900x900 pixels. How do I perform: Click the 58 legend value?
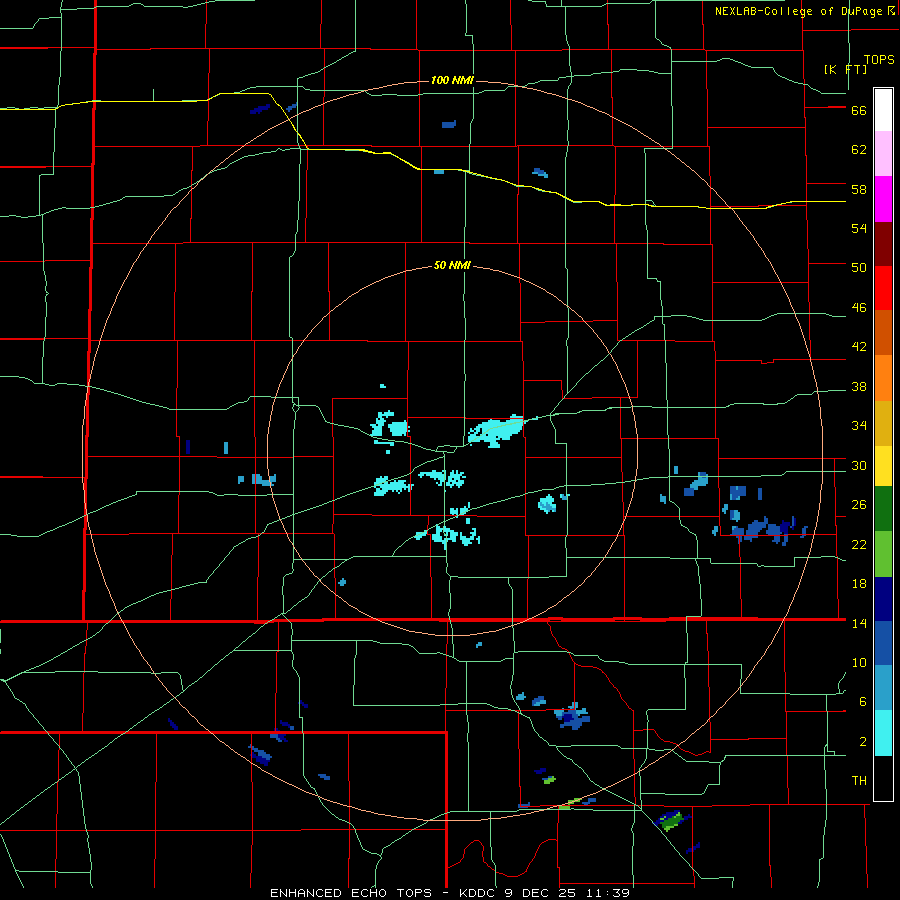(859, 189)
